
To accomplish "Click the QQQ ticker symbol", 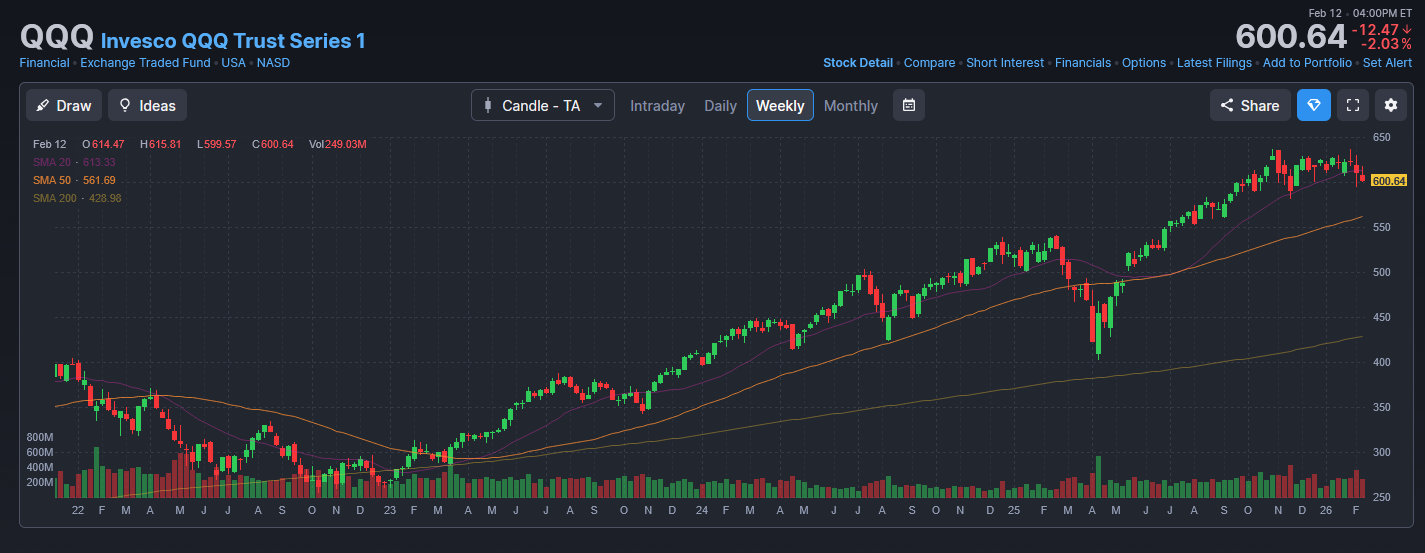I will point(57,37).
